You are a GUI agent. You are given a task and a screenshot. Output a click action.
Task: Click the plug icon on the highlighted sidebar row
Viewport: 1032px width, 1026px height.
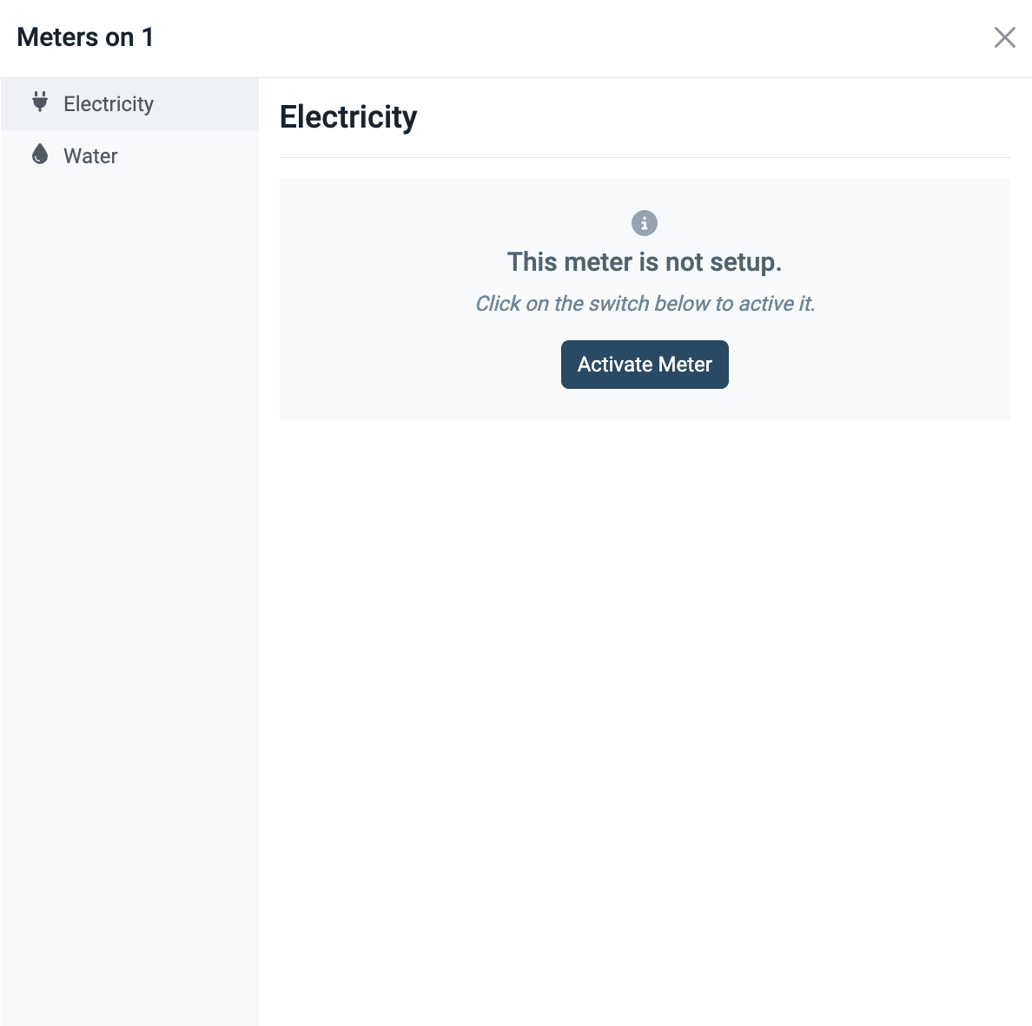[x=39, y=103]
